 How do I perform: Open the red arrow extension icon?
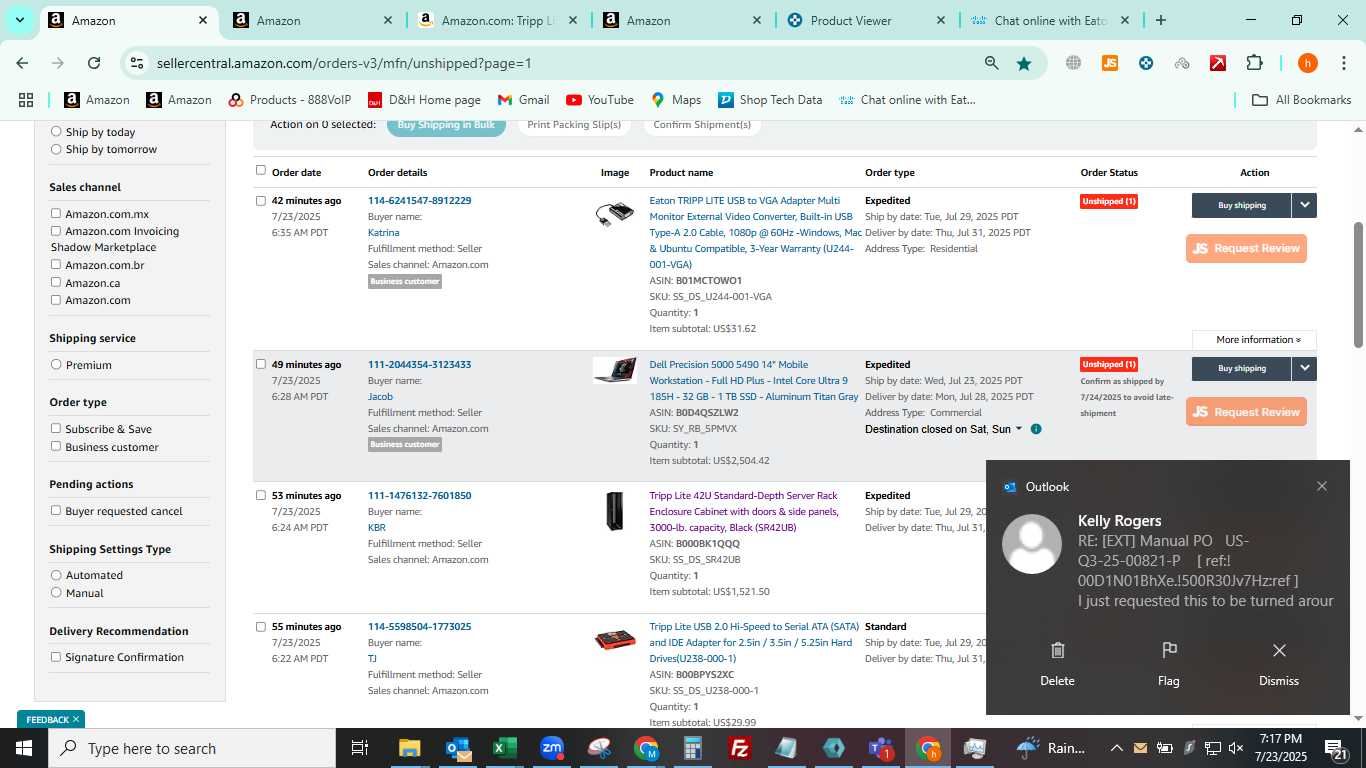1218,63
